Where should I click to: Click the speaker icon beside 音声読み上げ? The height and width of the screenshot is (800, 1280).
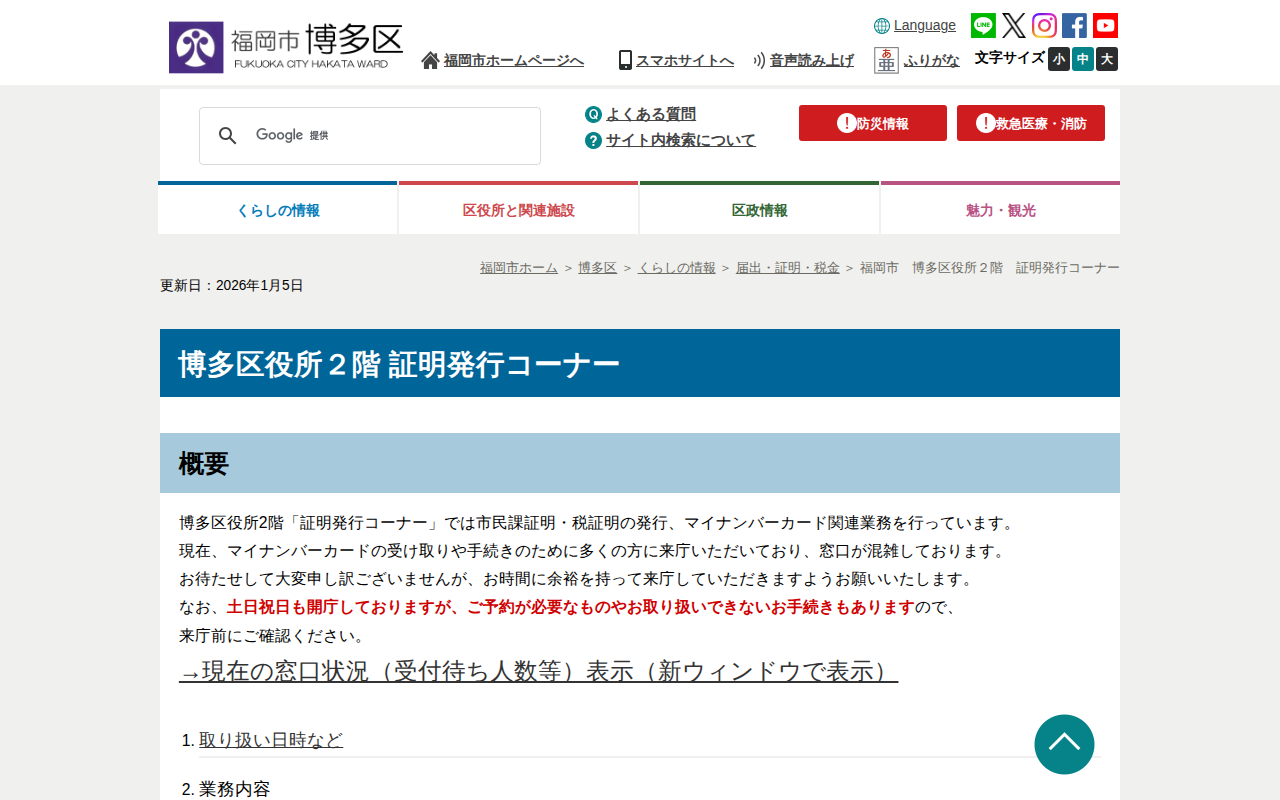(x=759, y=60)
